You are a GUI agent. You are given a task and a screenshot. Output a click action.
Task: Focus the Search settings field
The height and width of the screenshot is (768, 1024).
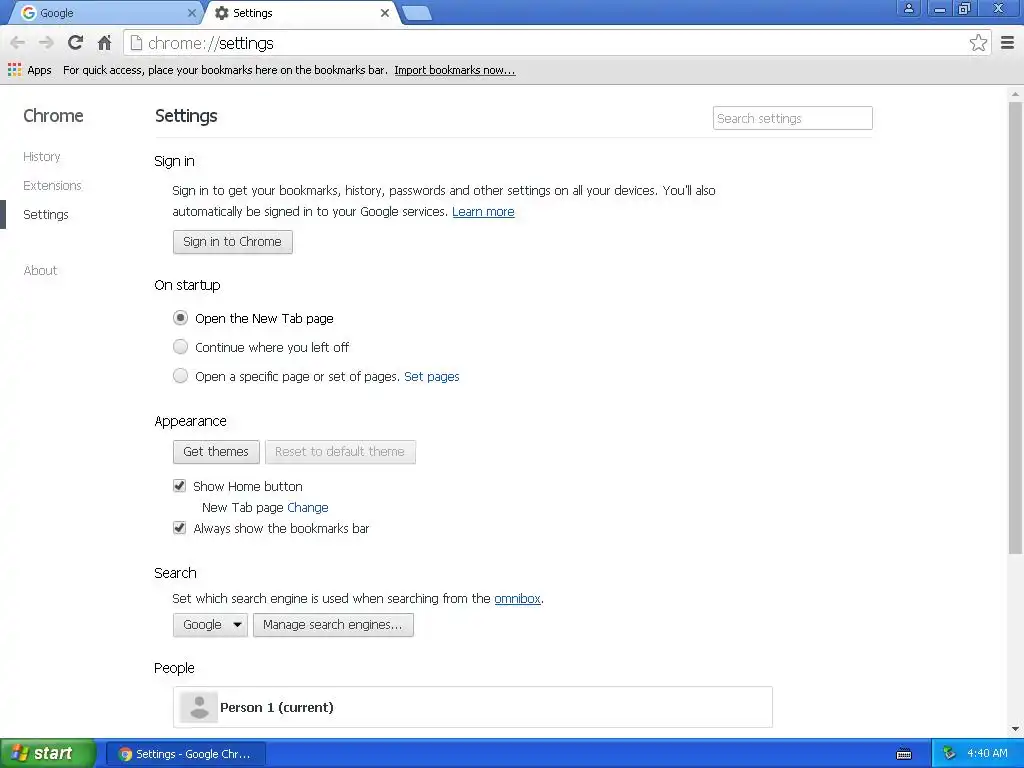(792, 118)
